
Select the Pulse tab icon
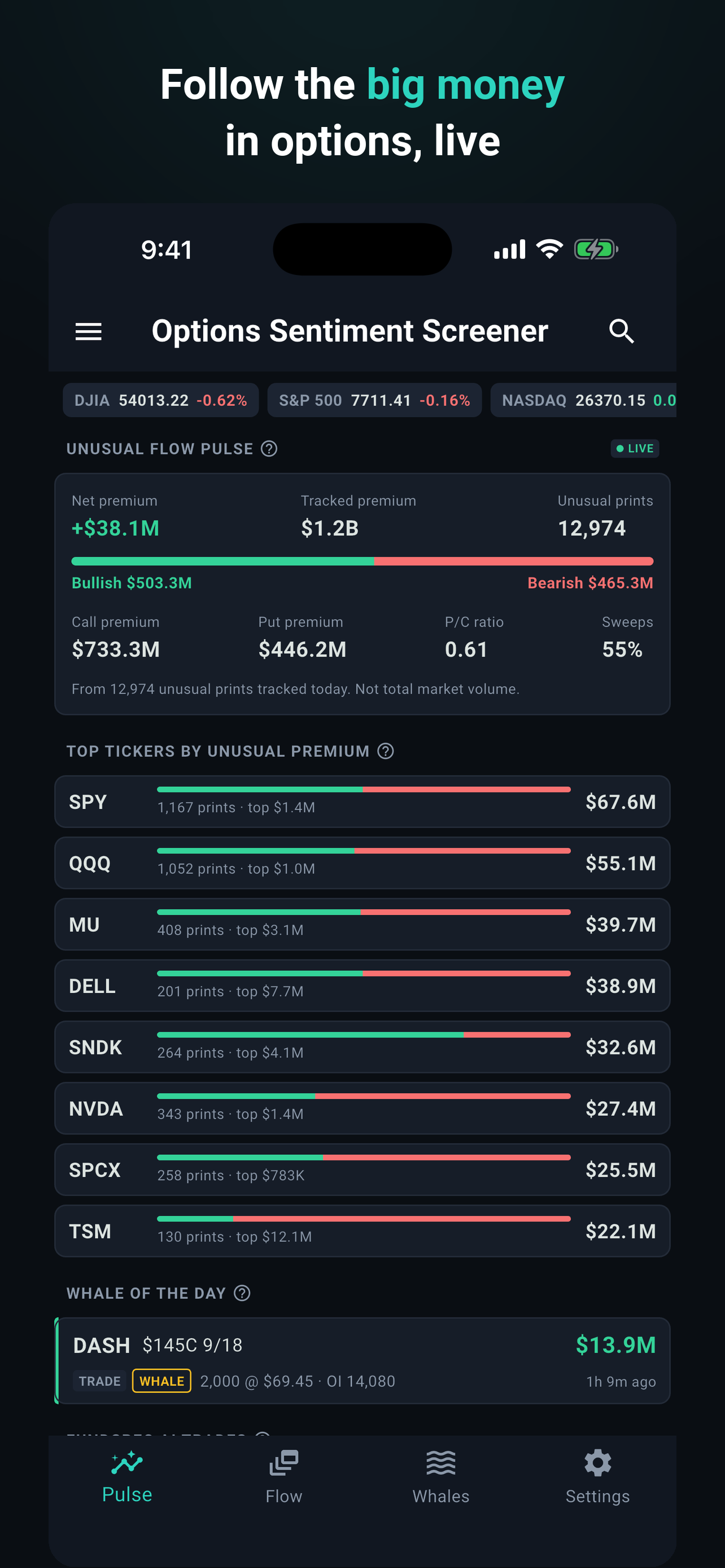tap(126, 1462)
